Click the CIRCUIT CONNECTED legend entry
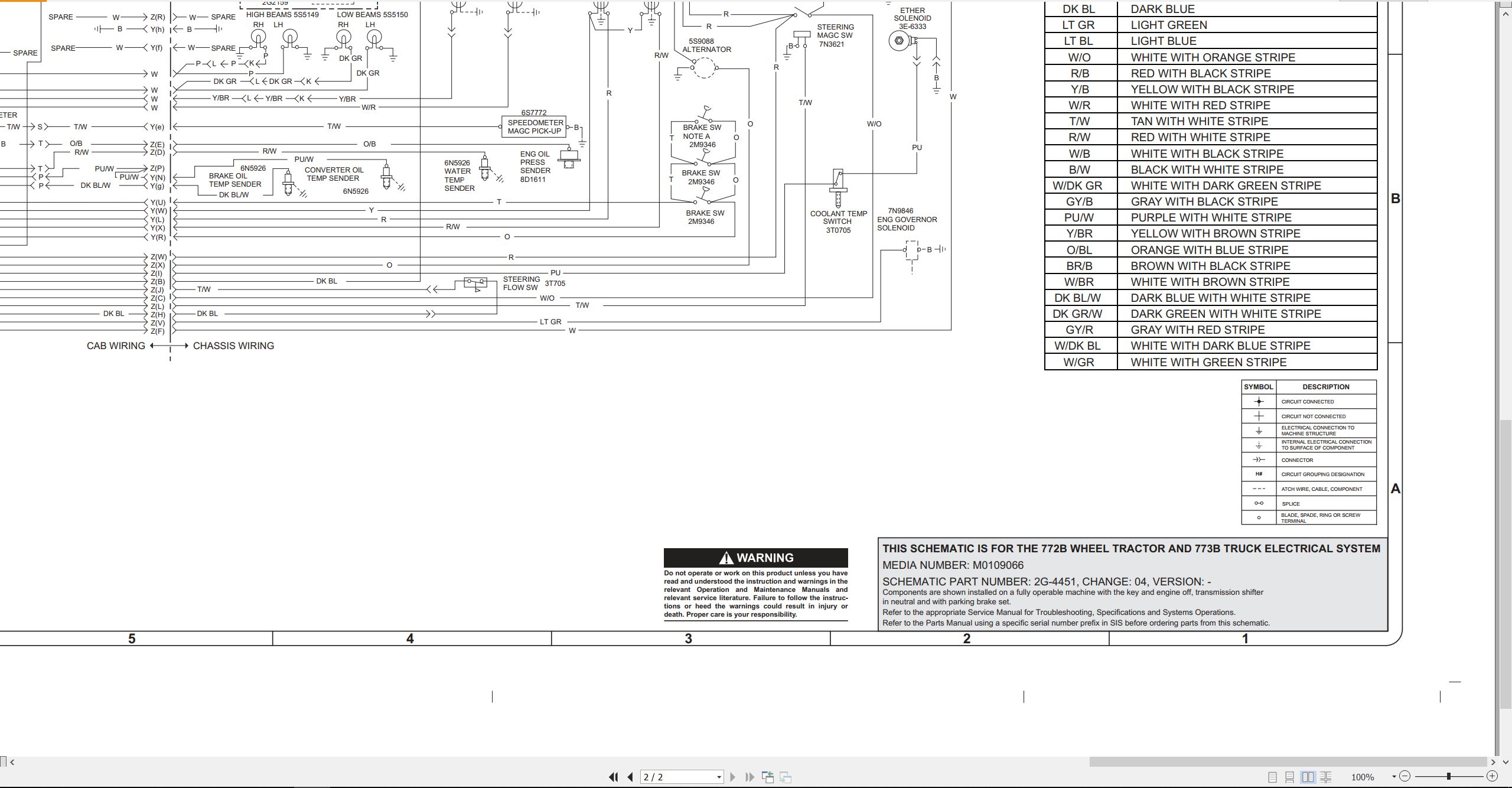The height and width of the screenshot is (788, 1512). click(1309, 402)
